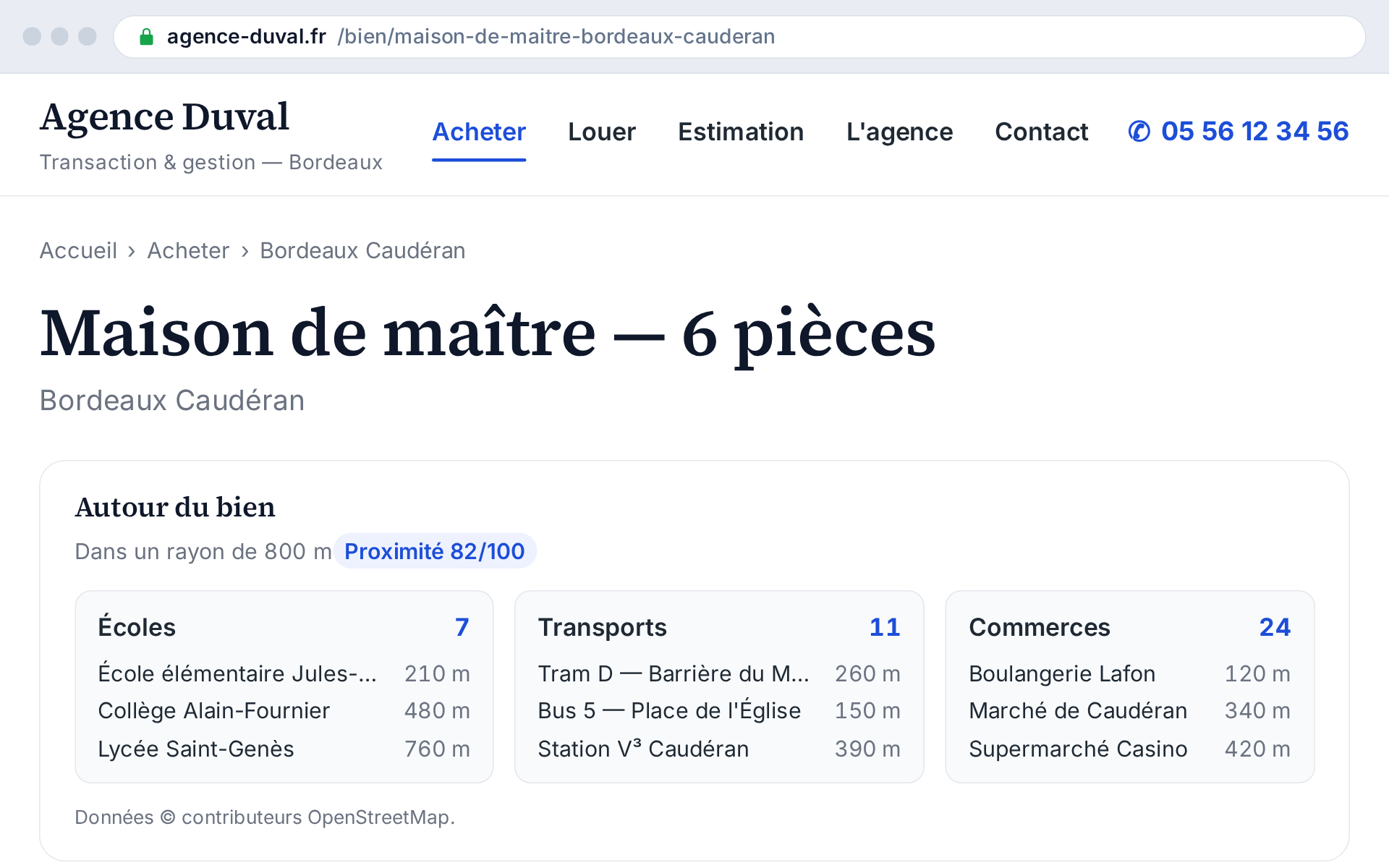Click the Commerces count 24
This screenshot has width=1389, height=868.
[1275, 627]
